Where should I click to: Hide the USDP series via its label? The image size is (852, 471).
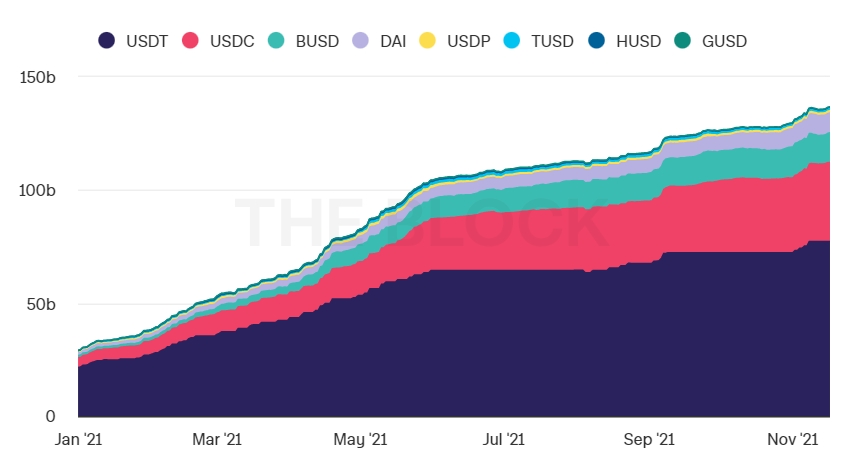(x=469, y=41)
